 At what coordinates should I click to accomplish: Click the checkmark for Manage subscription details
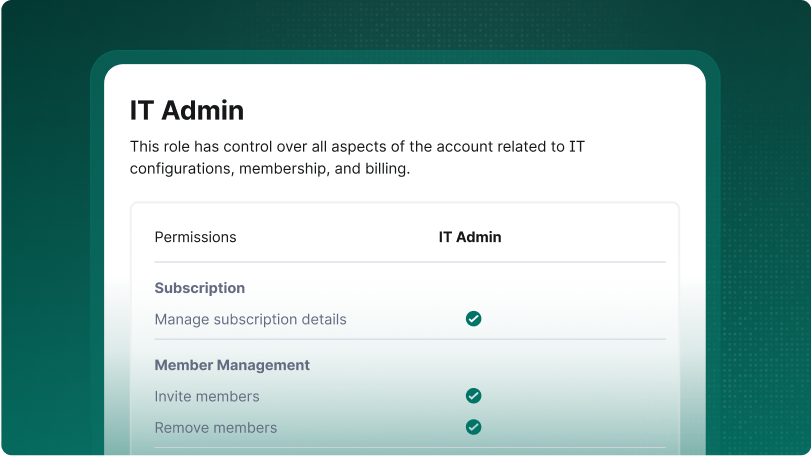473,319
